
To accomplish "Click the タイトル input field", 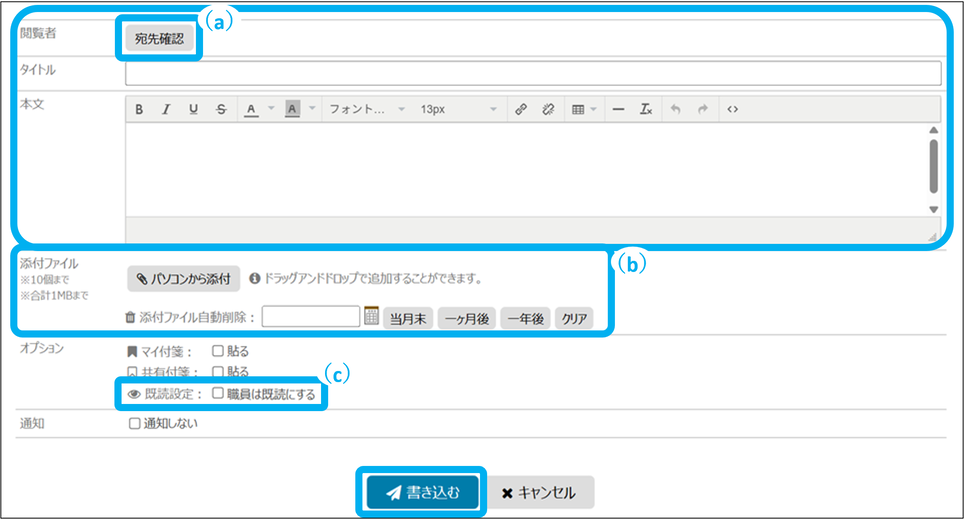I will (532, 73).
